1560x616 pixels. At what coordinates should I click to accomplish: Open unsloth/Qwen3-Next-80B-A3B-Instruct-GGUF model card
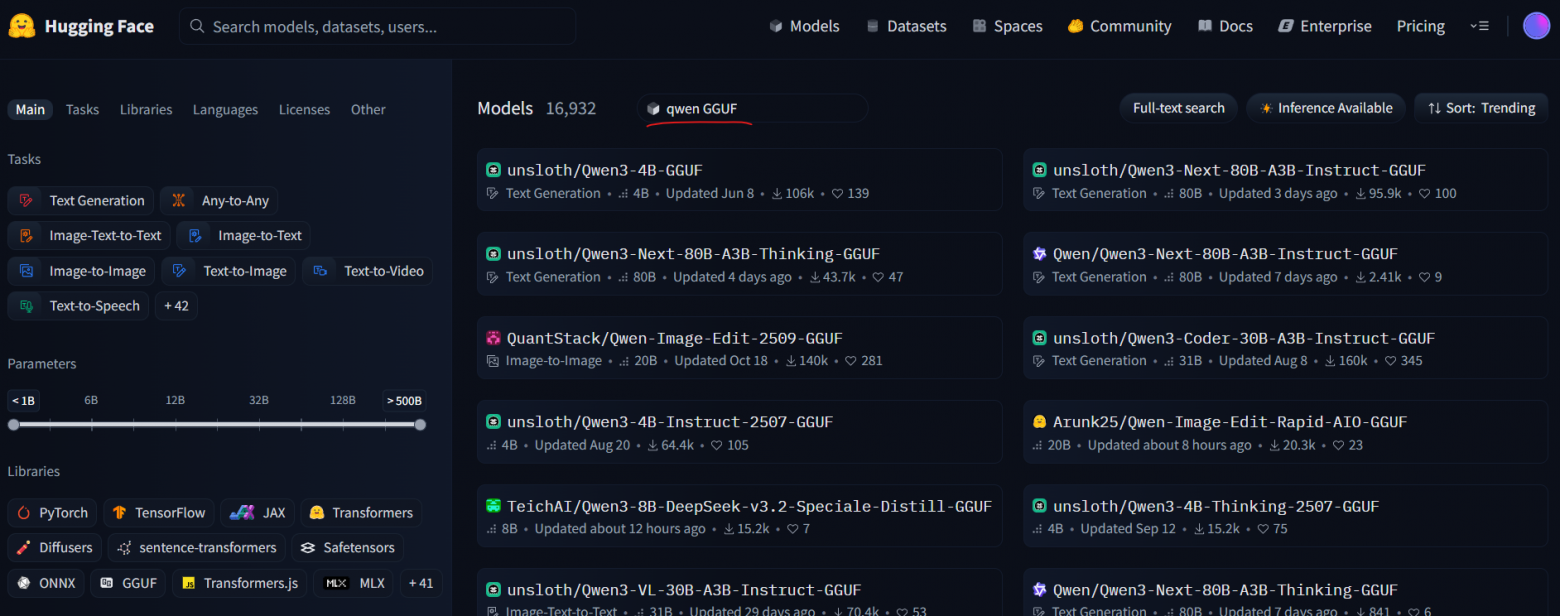pos(1285,180)
